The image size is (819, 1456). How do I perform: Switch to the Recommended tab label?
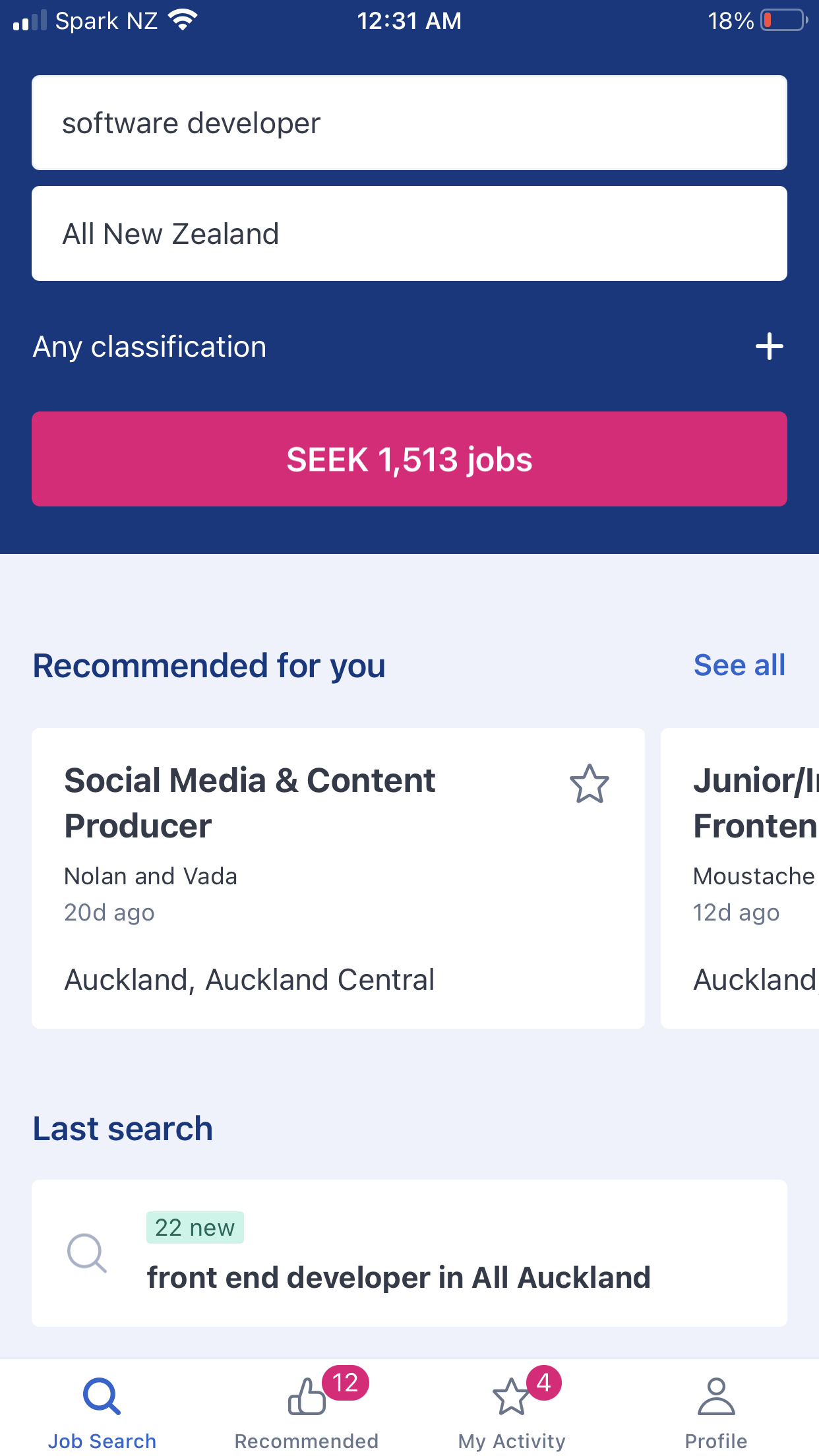coord(307,1441)
